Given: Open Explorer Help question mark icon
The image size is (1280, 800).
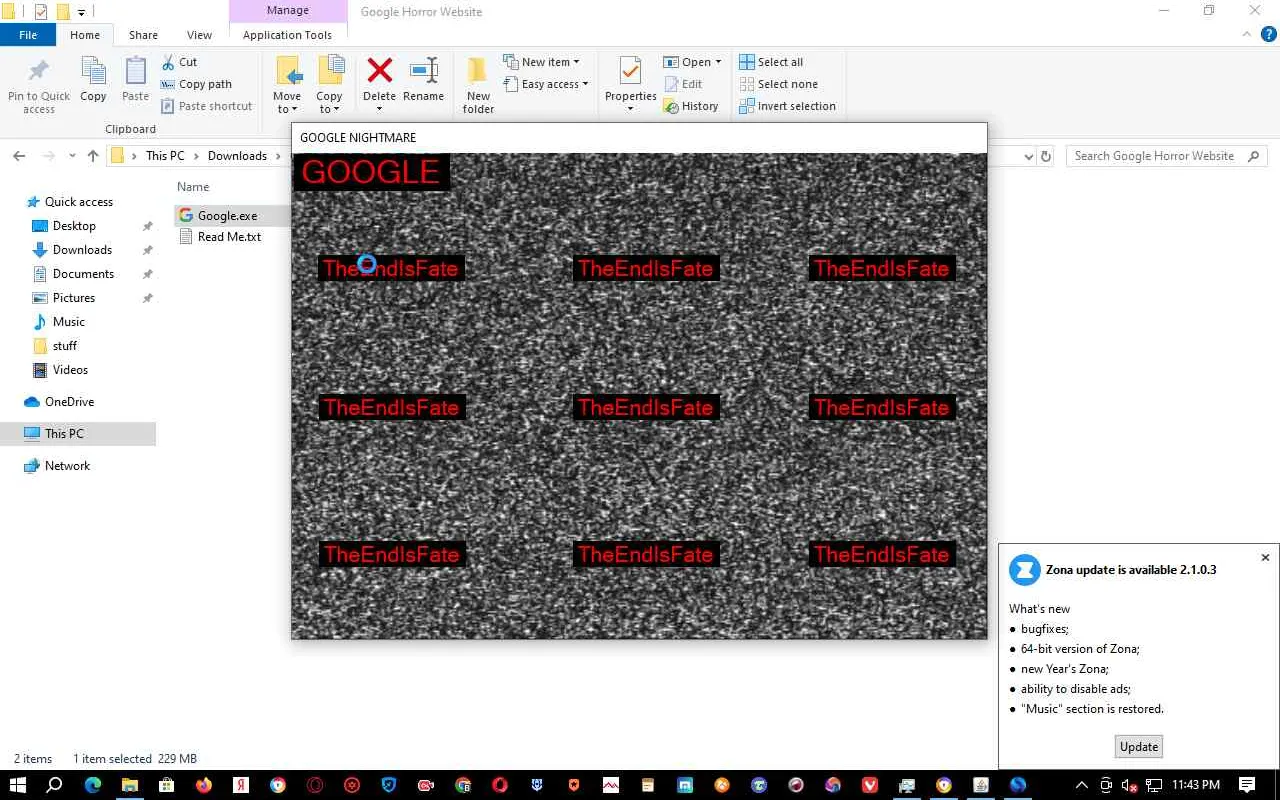Looking at the screenshot, I should [1268, 34].
